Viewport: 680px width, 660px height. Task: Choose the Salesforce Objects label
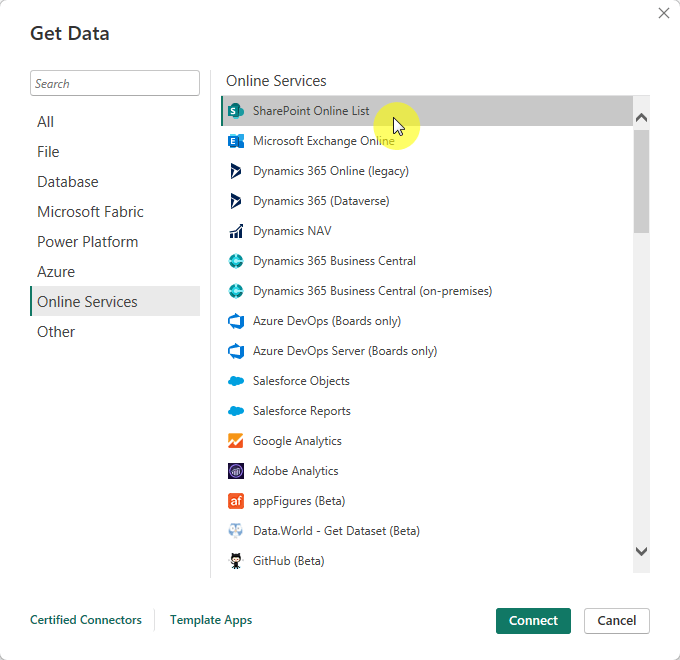click(x=301, y=381)
